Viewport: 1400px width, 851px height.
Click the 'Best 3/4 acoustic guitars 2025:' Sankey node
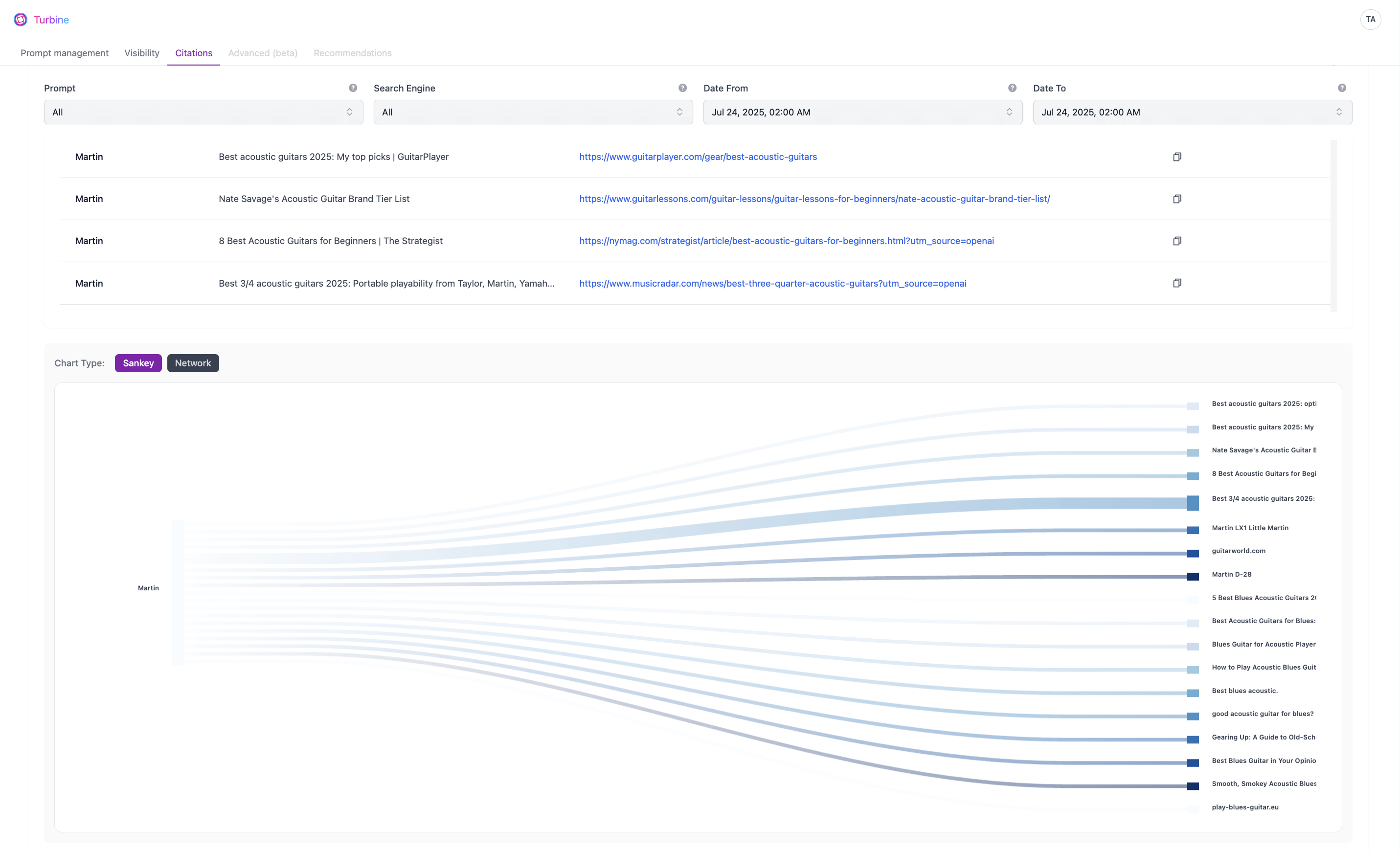pyautogui.click(x=1193, y=503)
